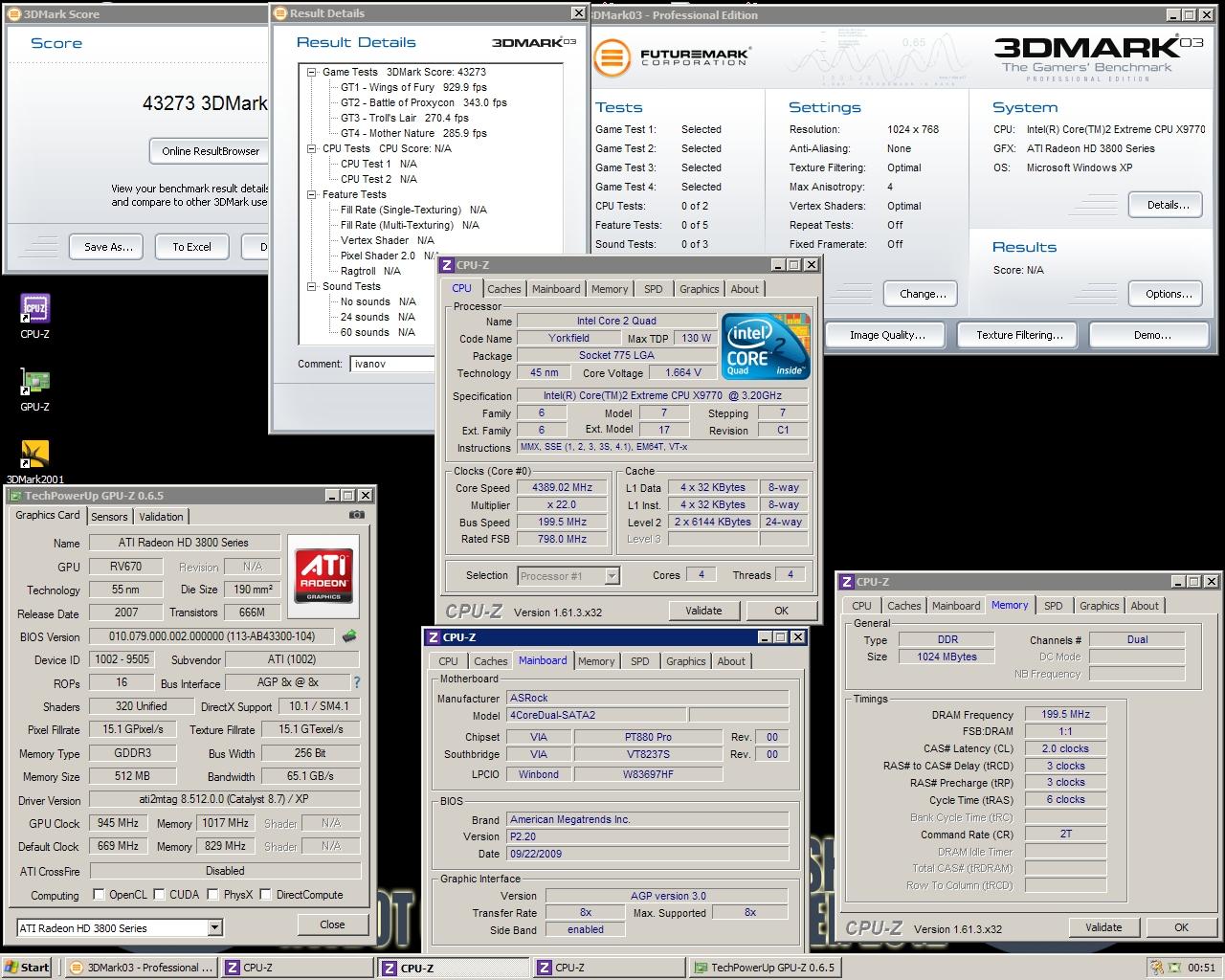Collapse the CPU Tests tree node
This screenshot has width=1225, height=980.
click(312, 148)
